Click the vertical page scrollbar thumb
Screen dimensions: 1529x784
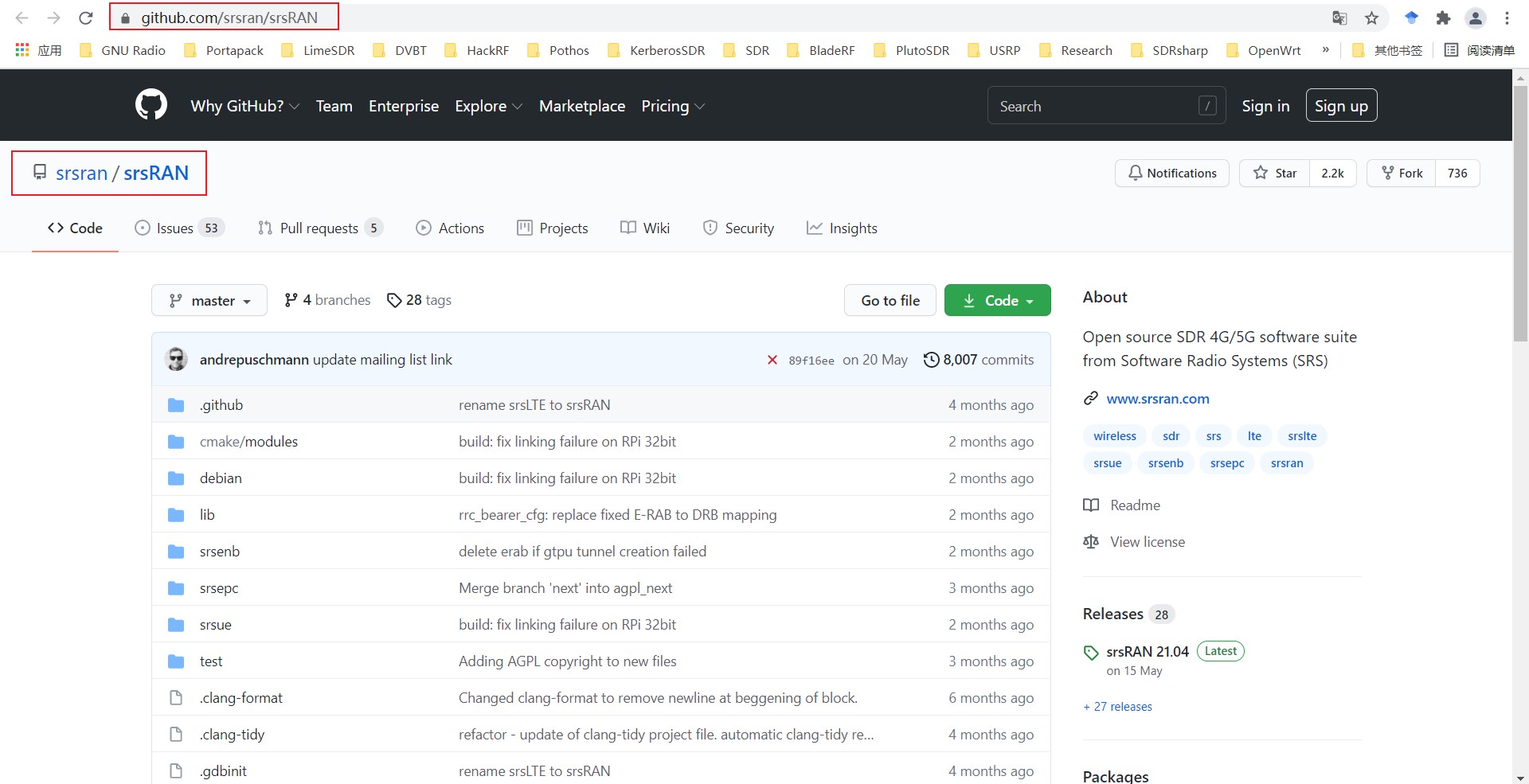pyautogui.click(x=1520, y=213)
